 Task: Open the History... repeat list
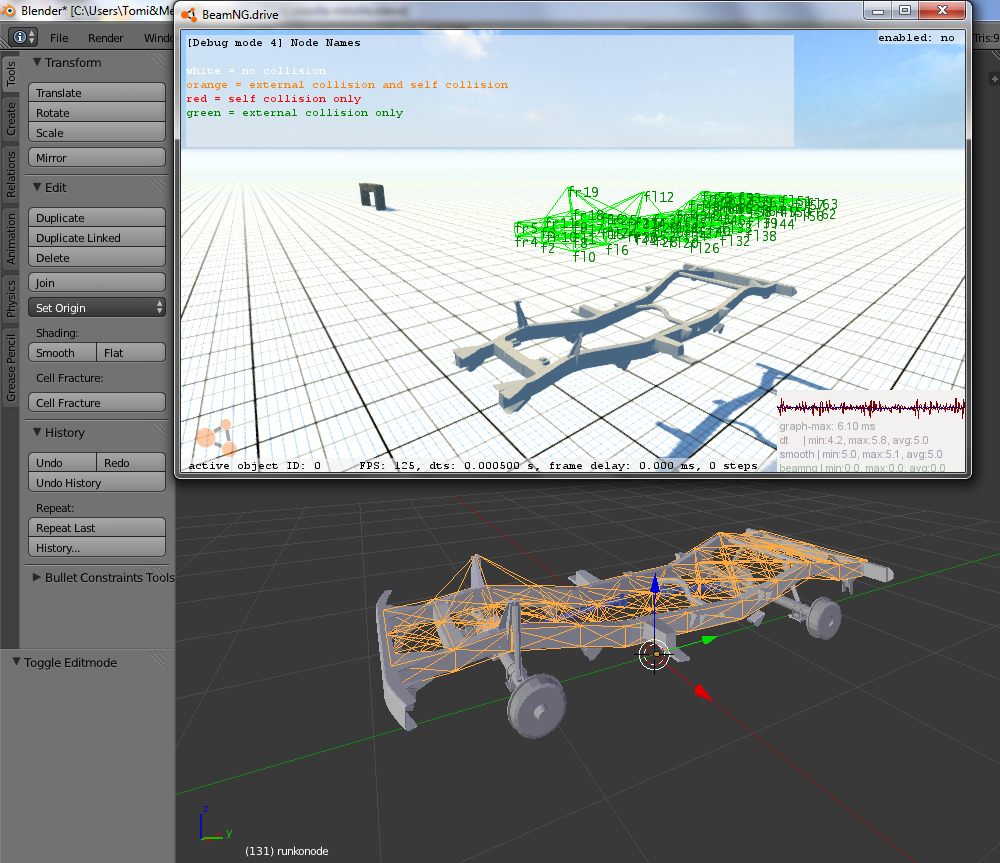click(97, 547)
